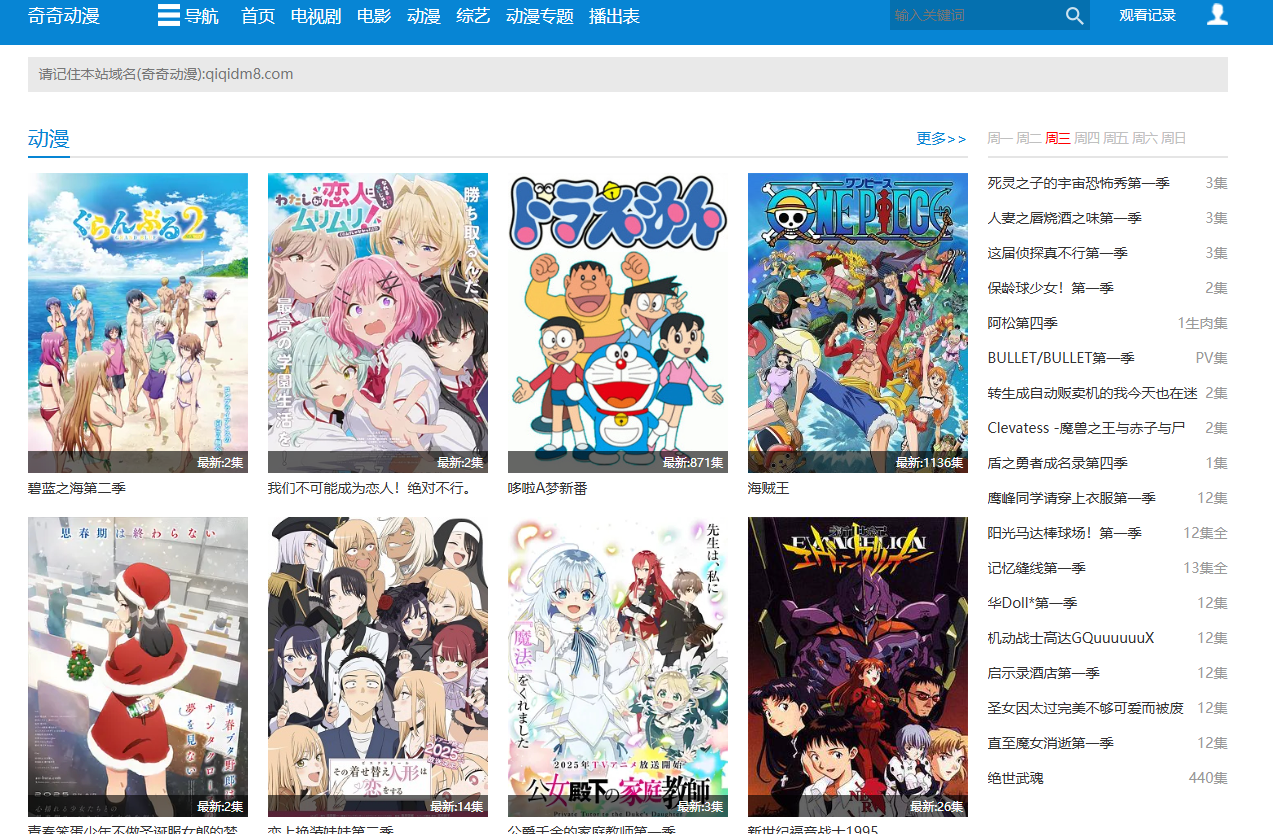Open 记忆缝线第一季 list entry
1273x834 pixels.
coord(1036,568)
